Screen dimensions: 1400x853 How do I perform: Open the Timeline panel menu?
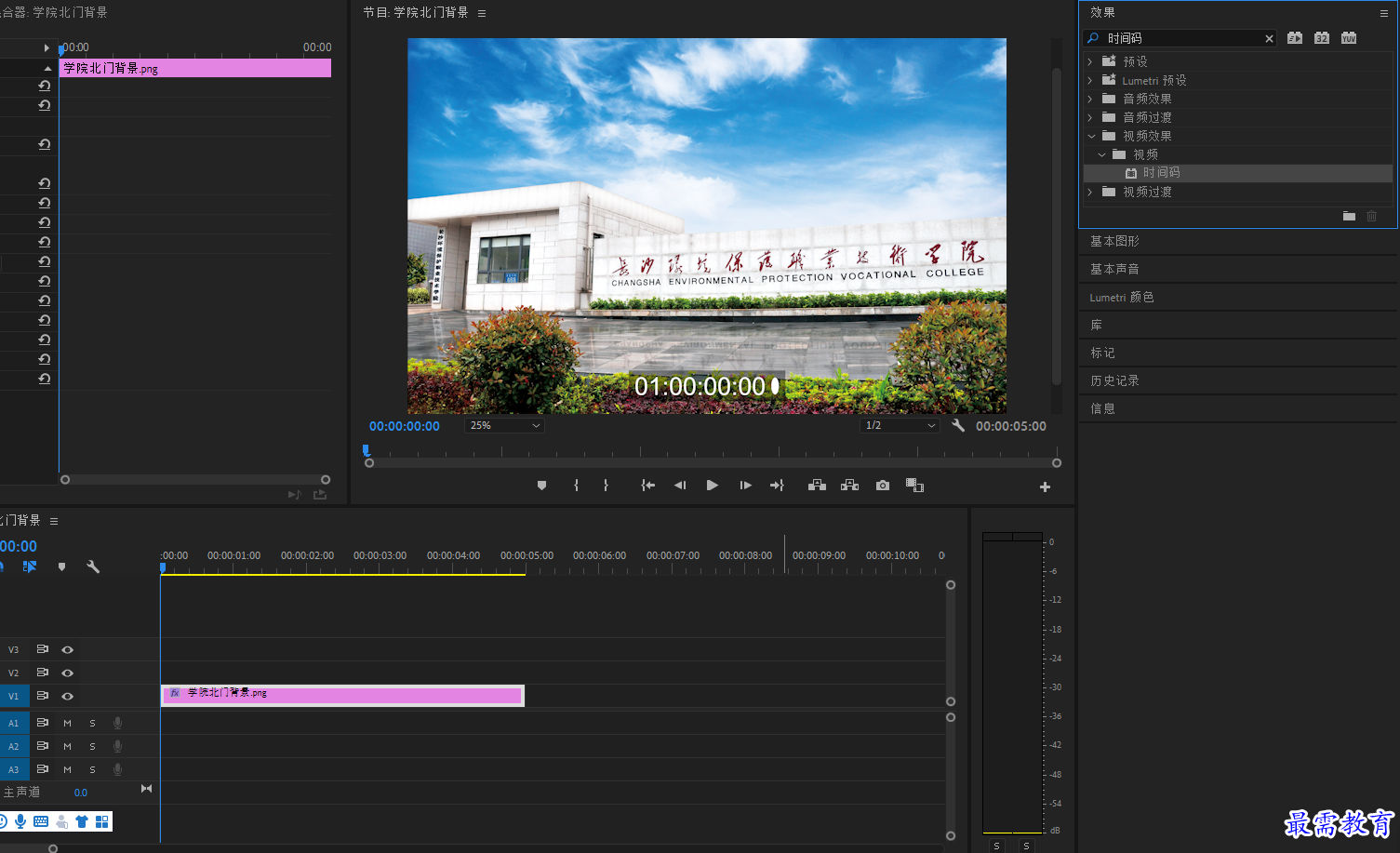click(54, 521)
